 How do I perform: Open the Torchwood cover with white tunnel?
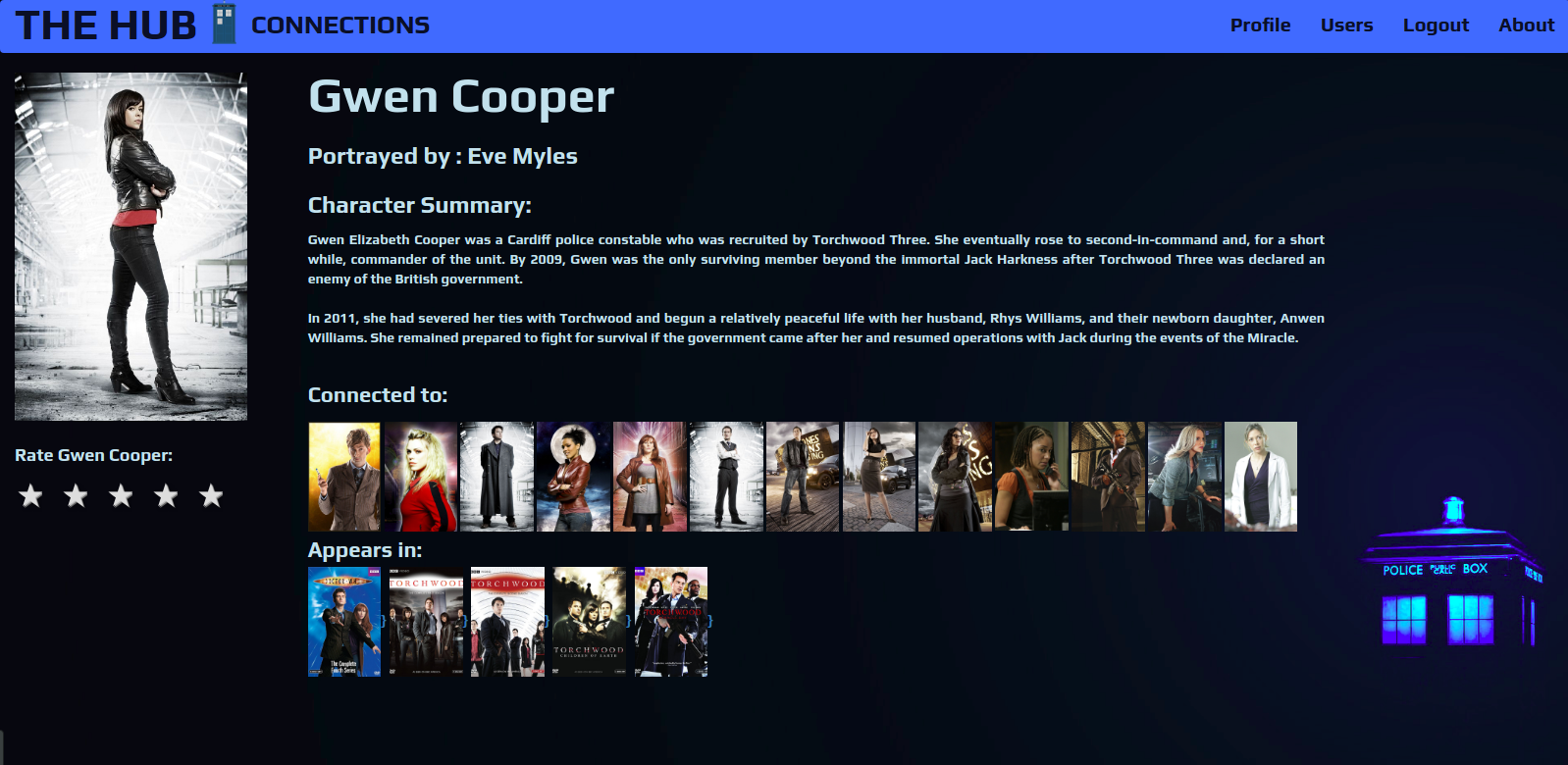508,622
